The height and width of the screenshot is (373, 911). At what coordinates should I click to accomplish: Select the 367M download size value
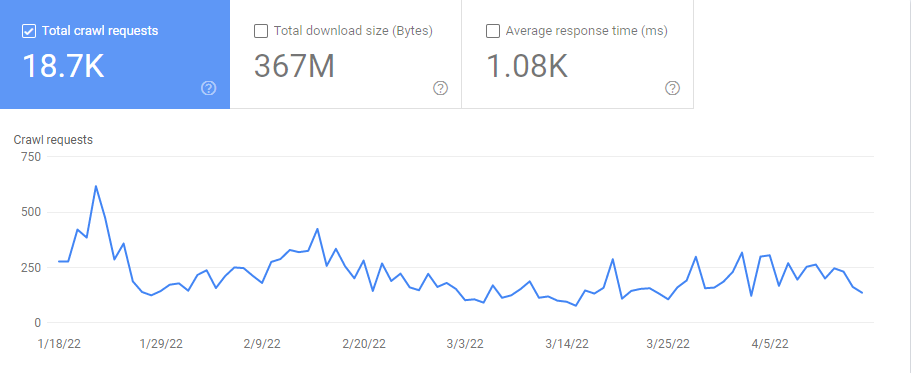coord(295,66)
